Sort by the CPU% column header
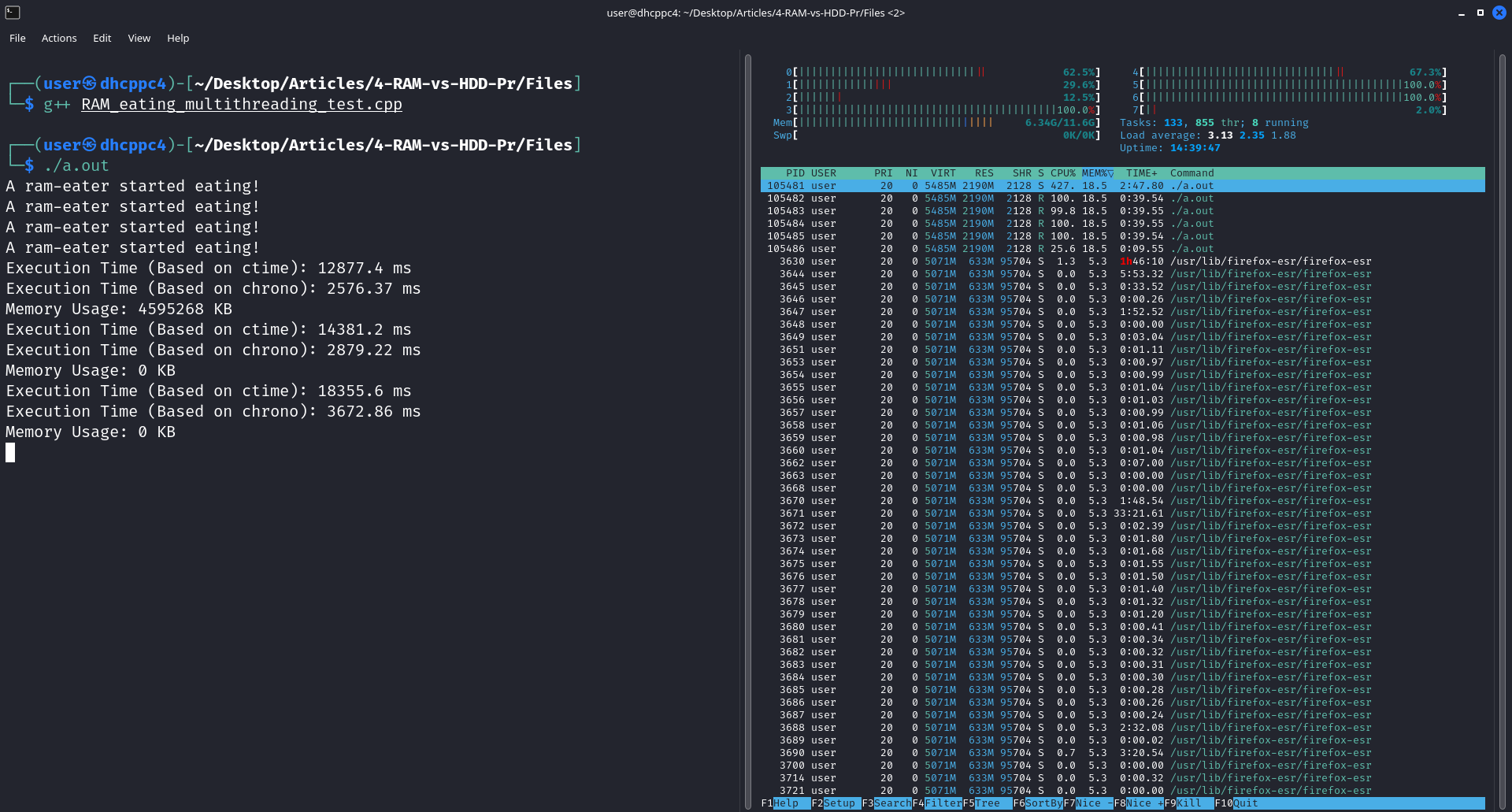The height and width of the screenshot is (812, 1512). click(x=1063, y=173)
